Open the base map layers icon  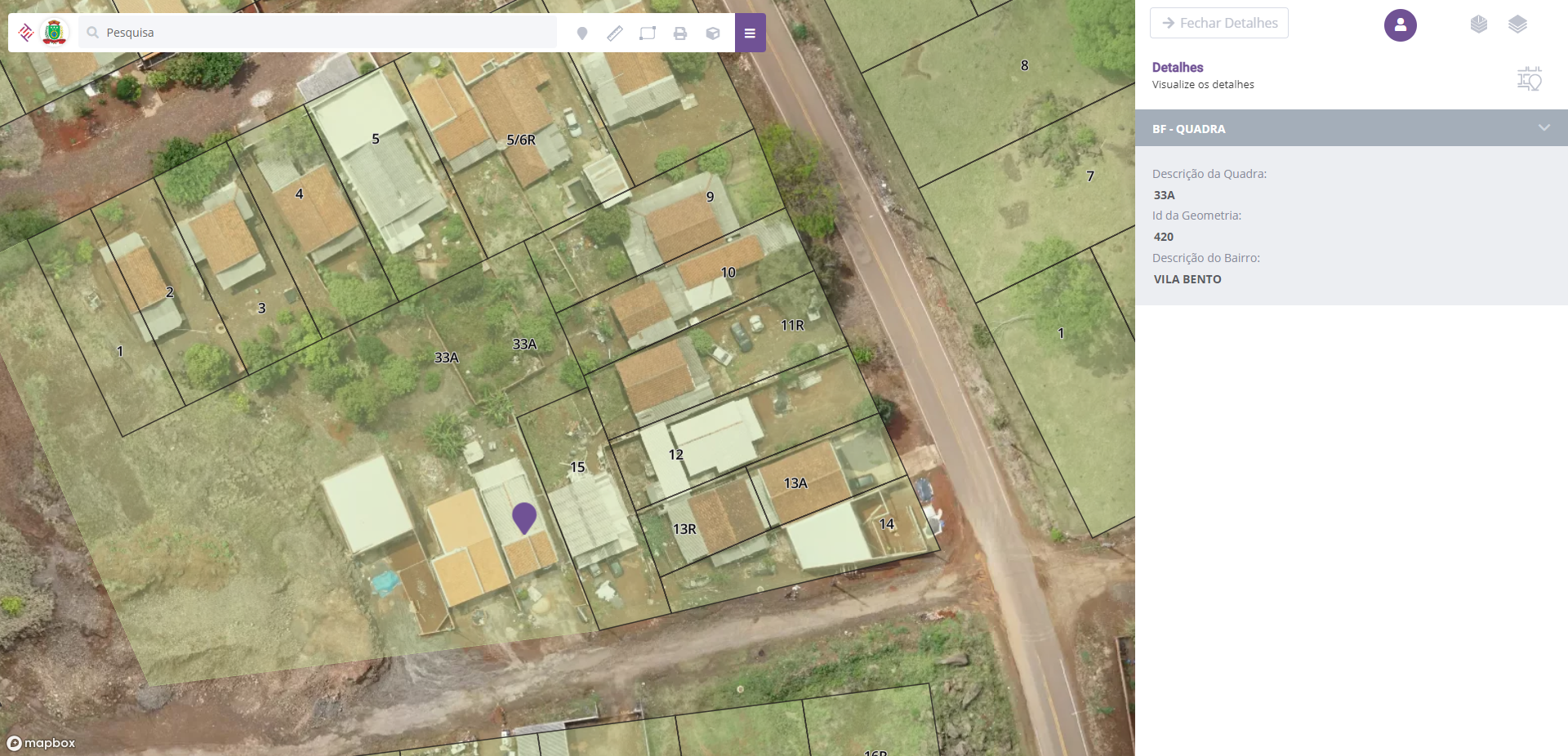coord(1479,24)
